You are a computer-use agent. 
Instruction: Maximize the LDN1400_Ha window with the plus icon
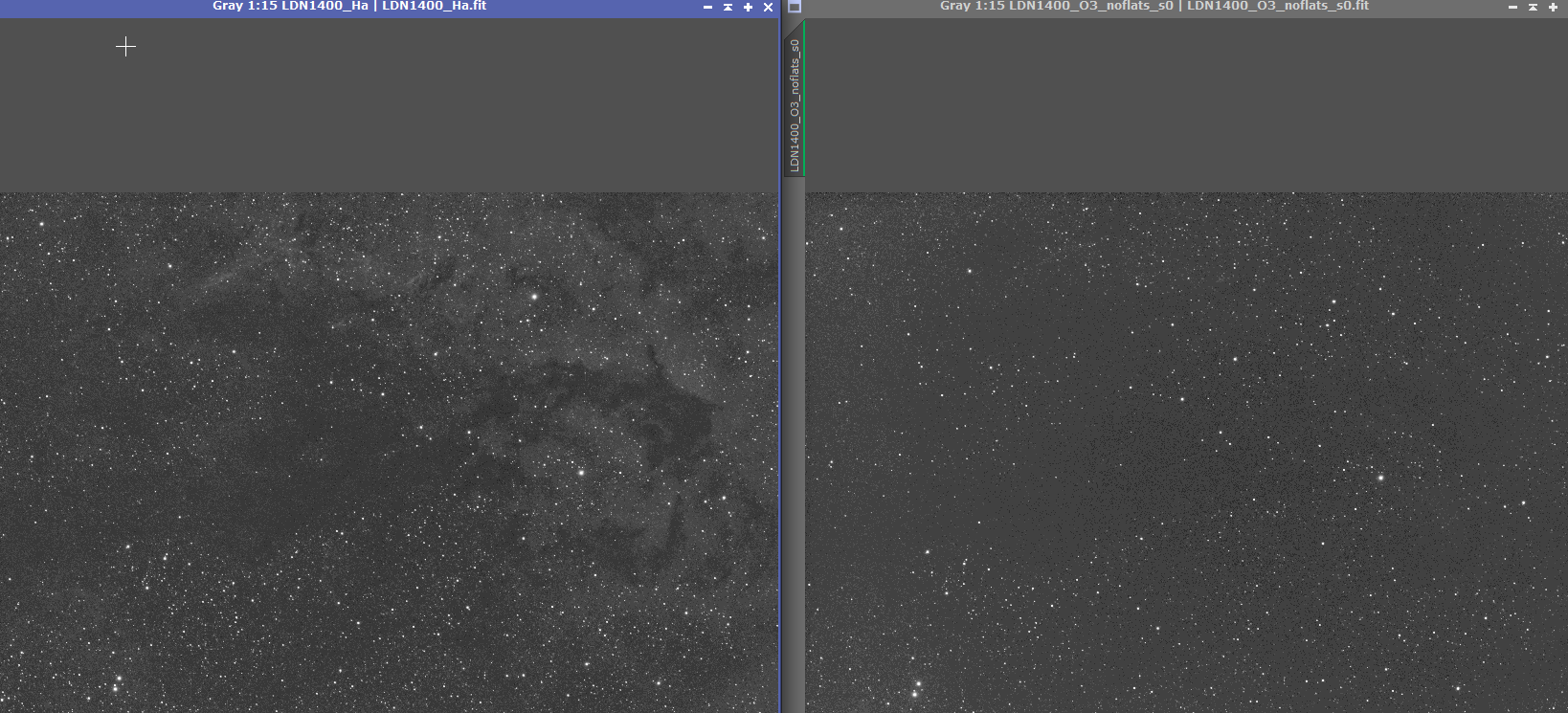coord(748,7)
